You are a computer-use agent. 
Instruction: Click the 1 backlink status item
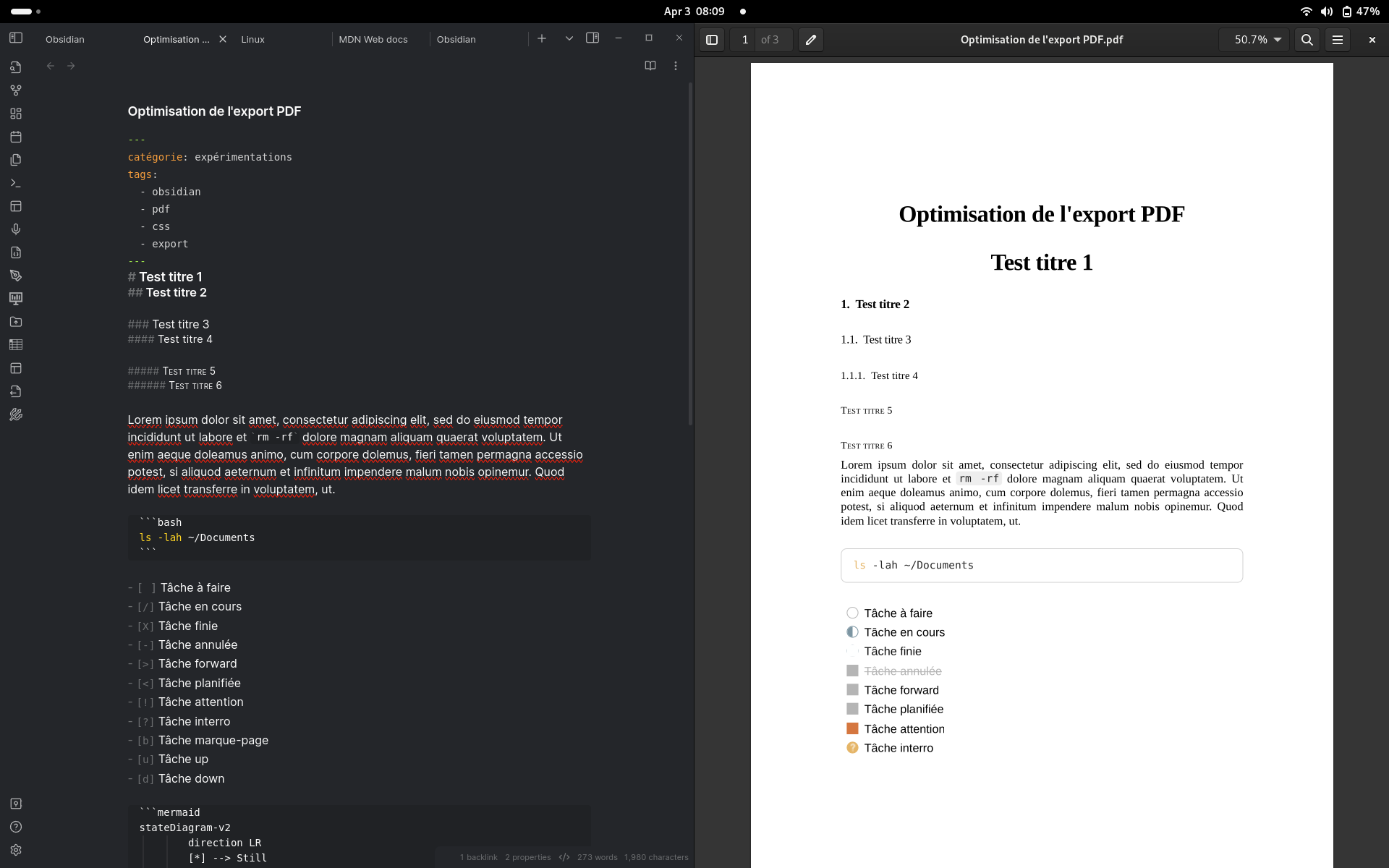(479, 857)
